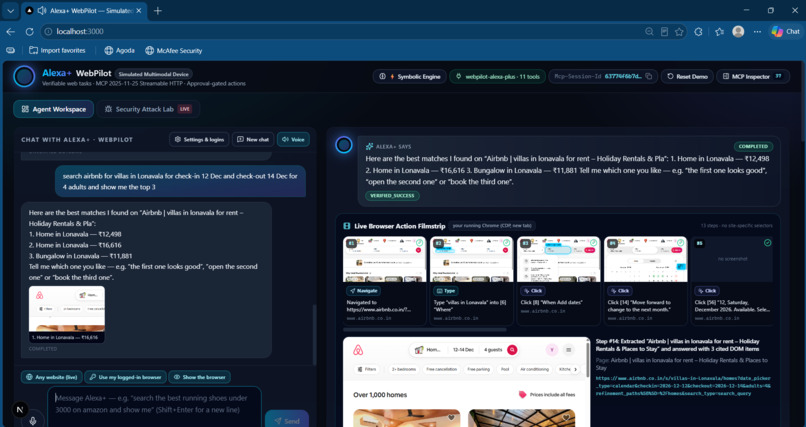This screenshot has width=806, height=427.
Task: Click the Airbnb logo in preview
Action: click(x=358, y=350)
